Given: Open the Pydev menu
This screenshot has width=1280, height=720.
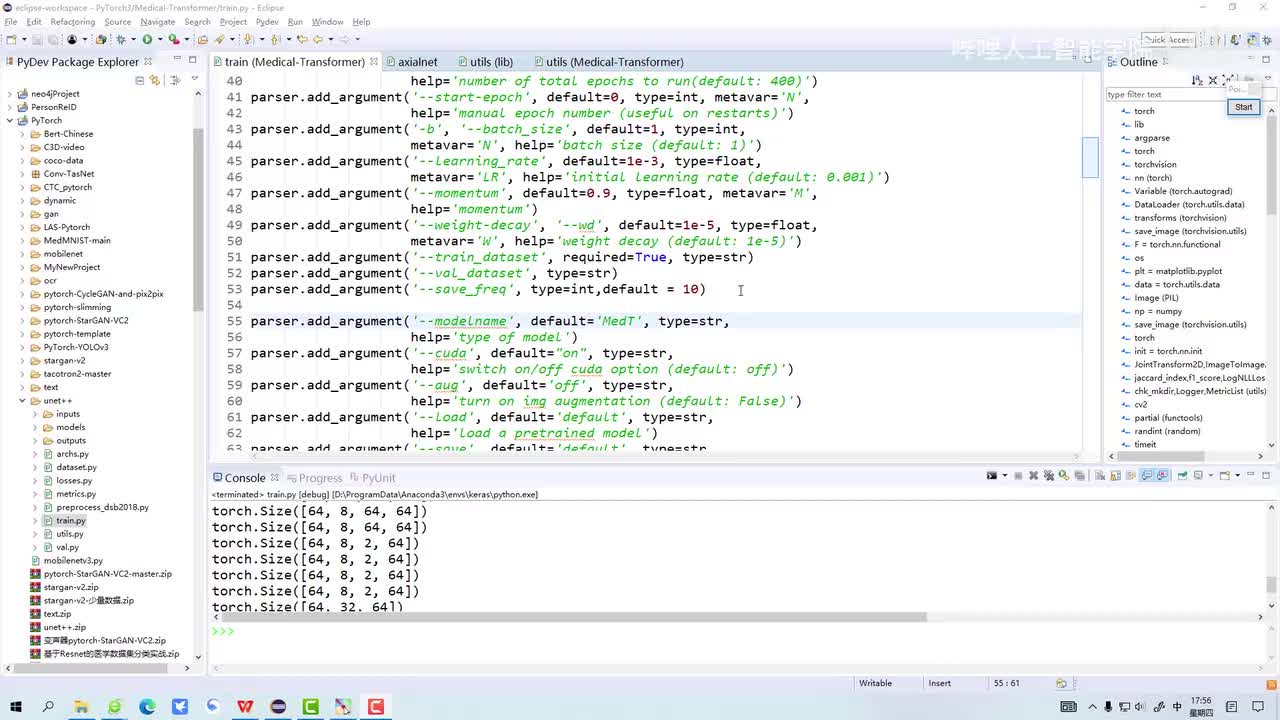Looking at the screenshot, I should (267, 21).
